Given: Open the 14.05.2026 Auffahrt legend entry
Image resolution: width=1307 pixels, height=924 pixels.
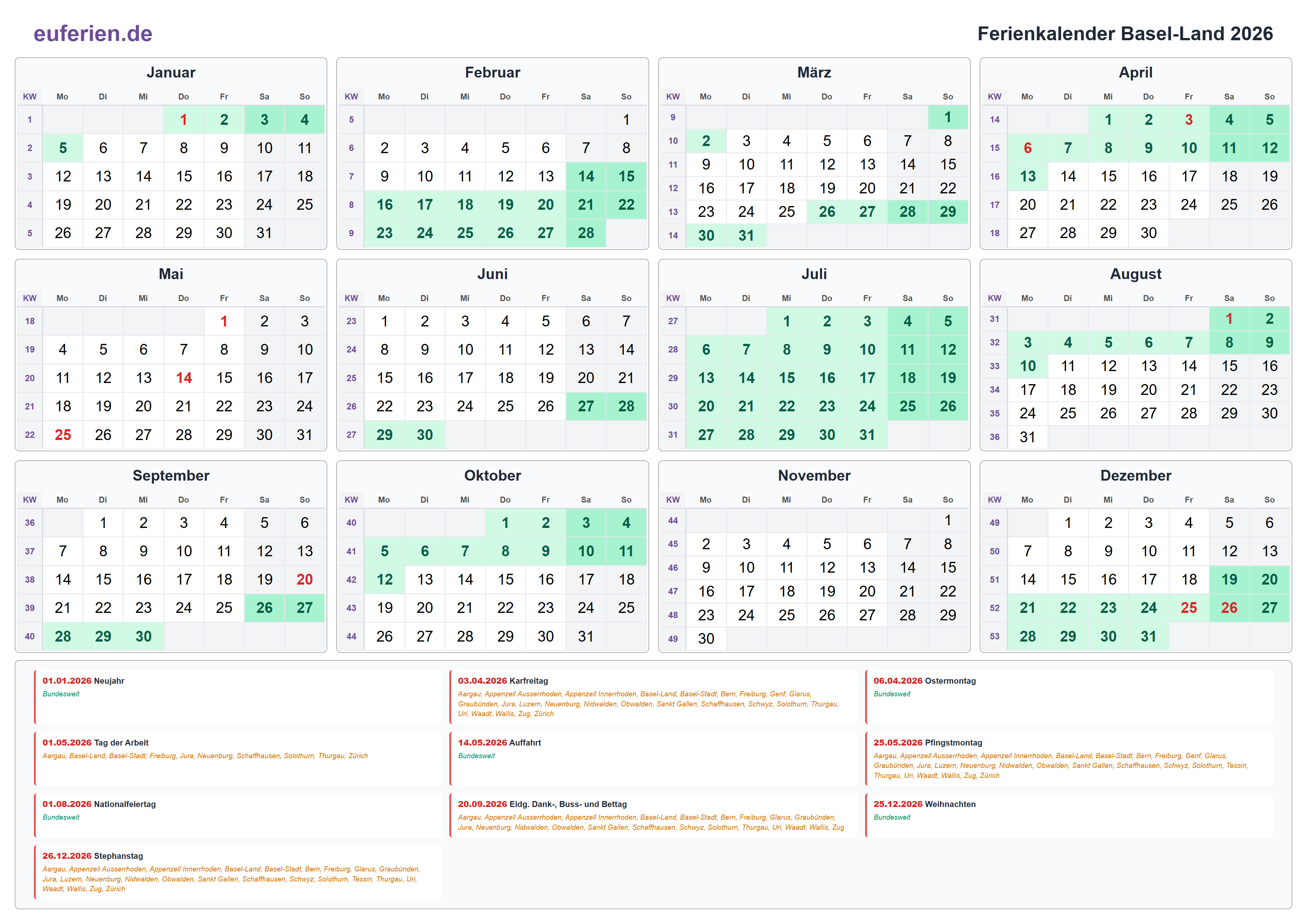Looking at the screenshot, I should (x=653, y=759).
